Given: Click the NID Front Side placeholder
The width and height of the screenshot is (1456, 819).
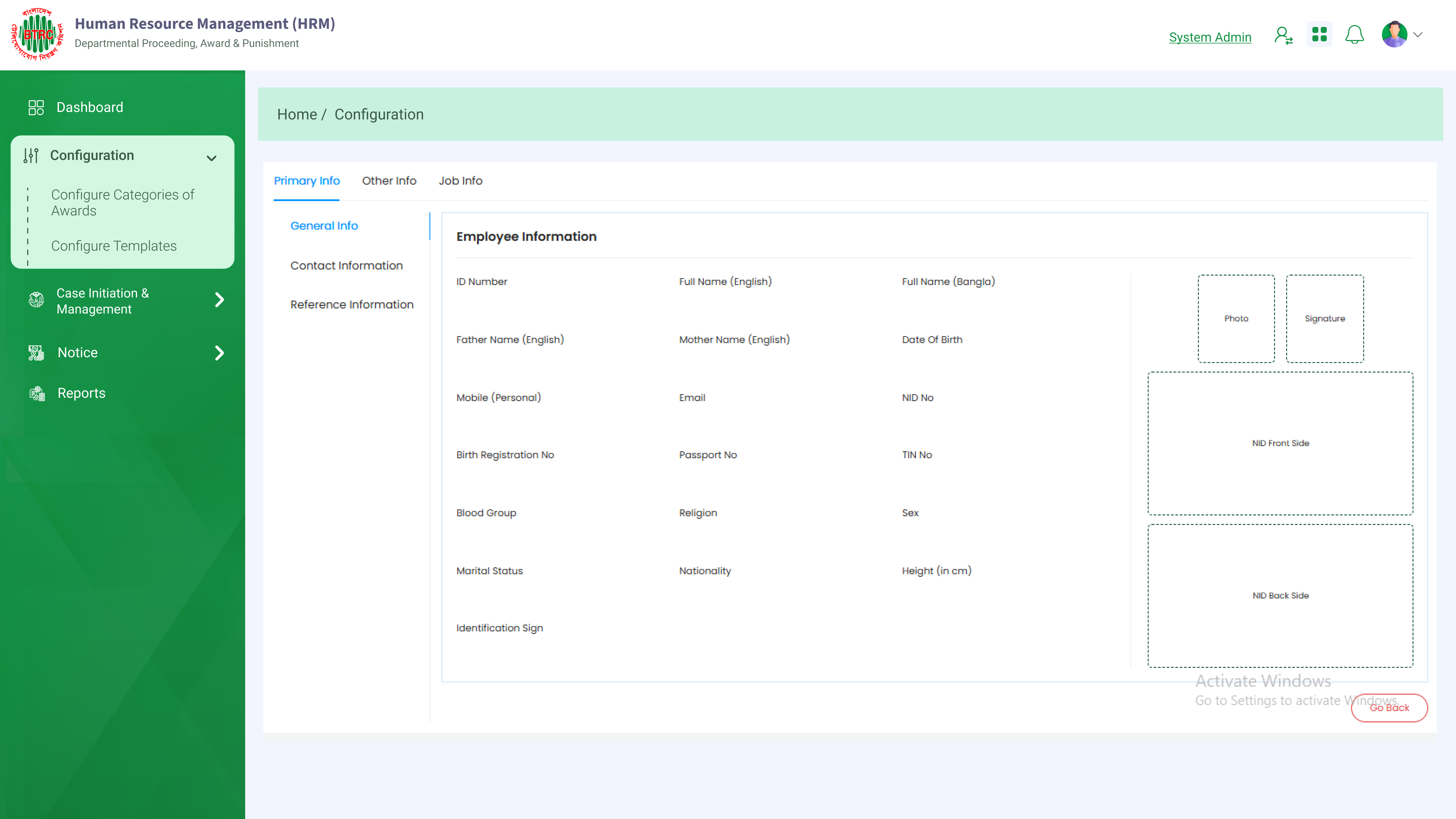Looking at the screenshot, I should (1280, 443).
